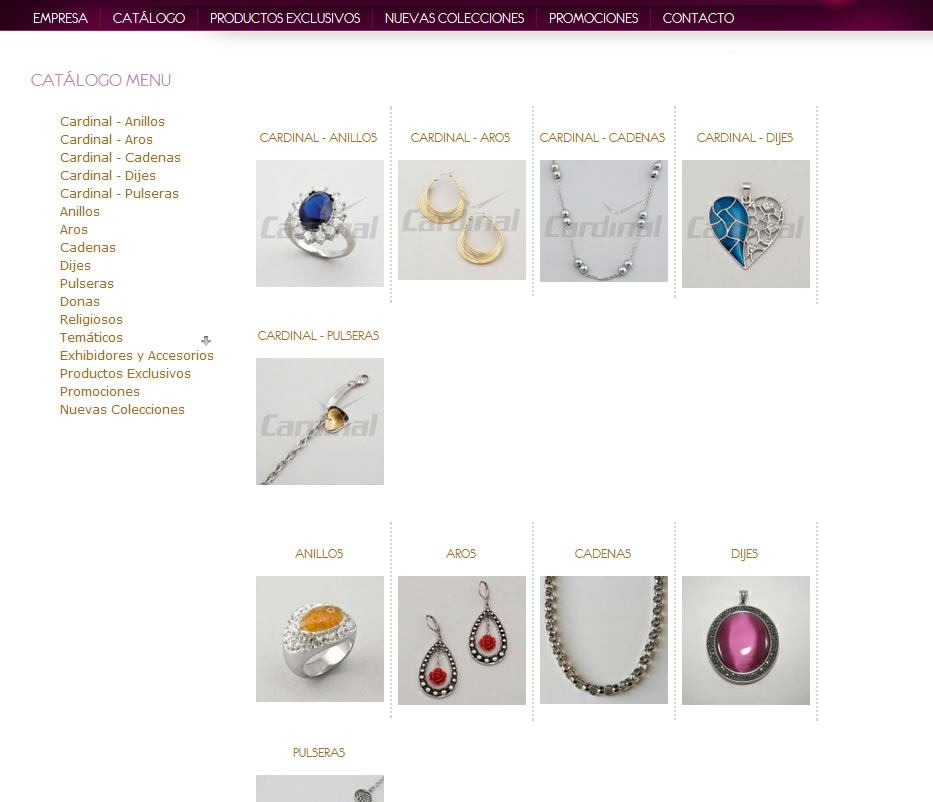The width and height of the screenshot is (933, 802).
Task: Open the red rose earrings thumbnail
Action: [x=462, y=640]
